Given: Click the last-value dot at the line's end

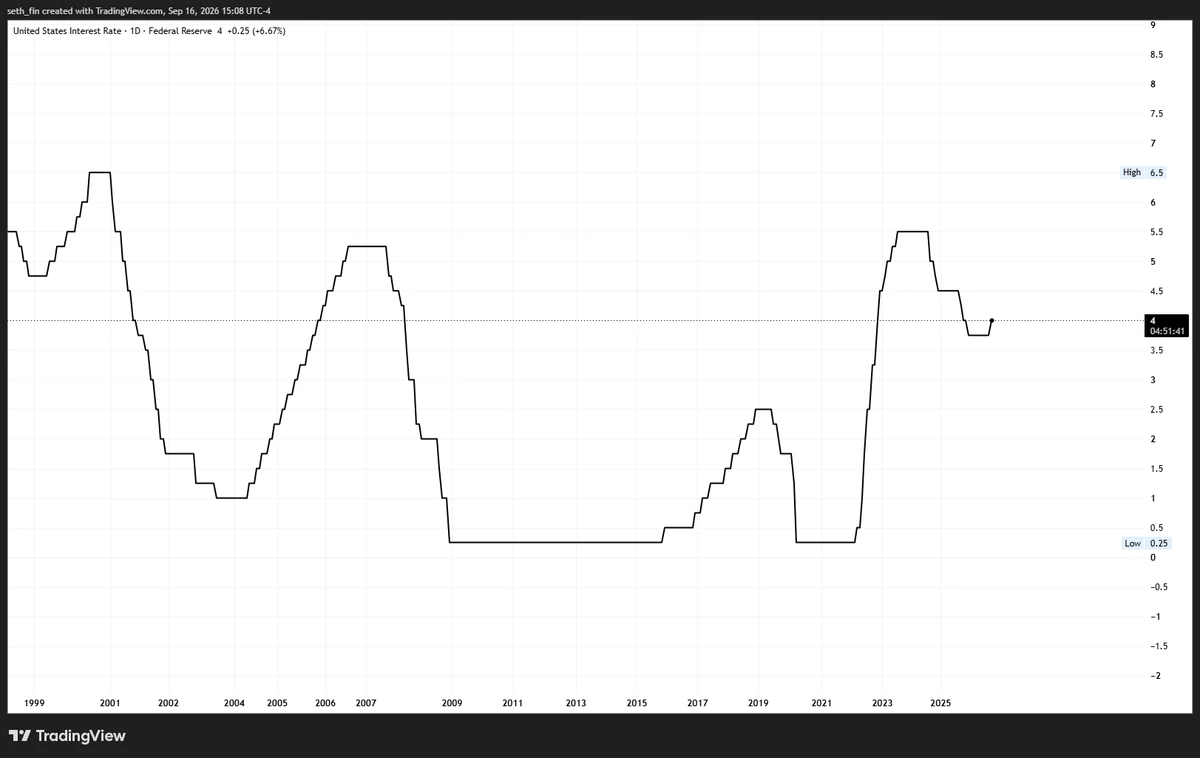Looking at the screenshot, I should click(x=991, y=320).
